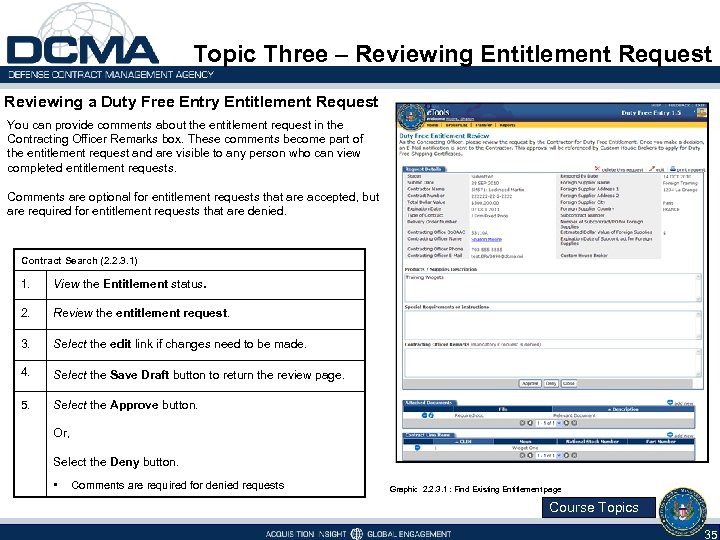The image size is (720, 540).
Task: Go to last page in Contract Line Items pager
Action: [574, 455]
